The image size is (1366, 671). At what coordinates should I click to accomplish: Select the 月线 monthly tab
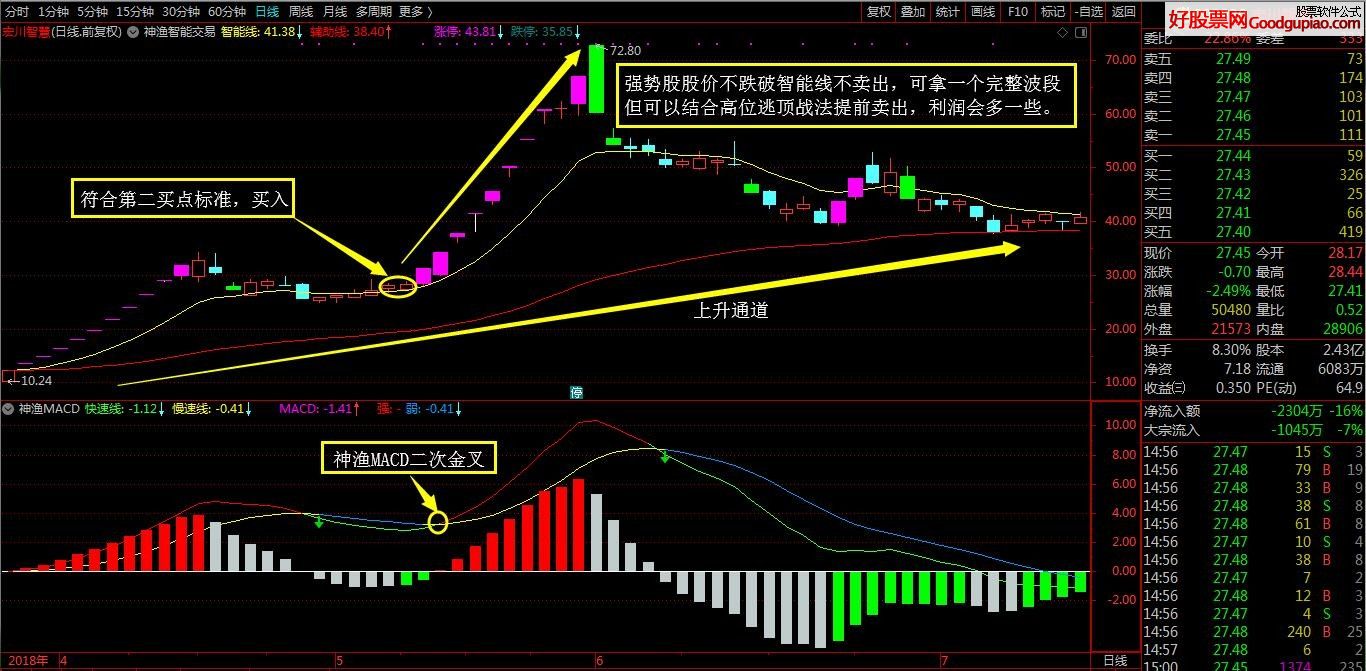pos(334,11)
